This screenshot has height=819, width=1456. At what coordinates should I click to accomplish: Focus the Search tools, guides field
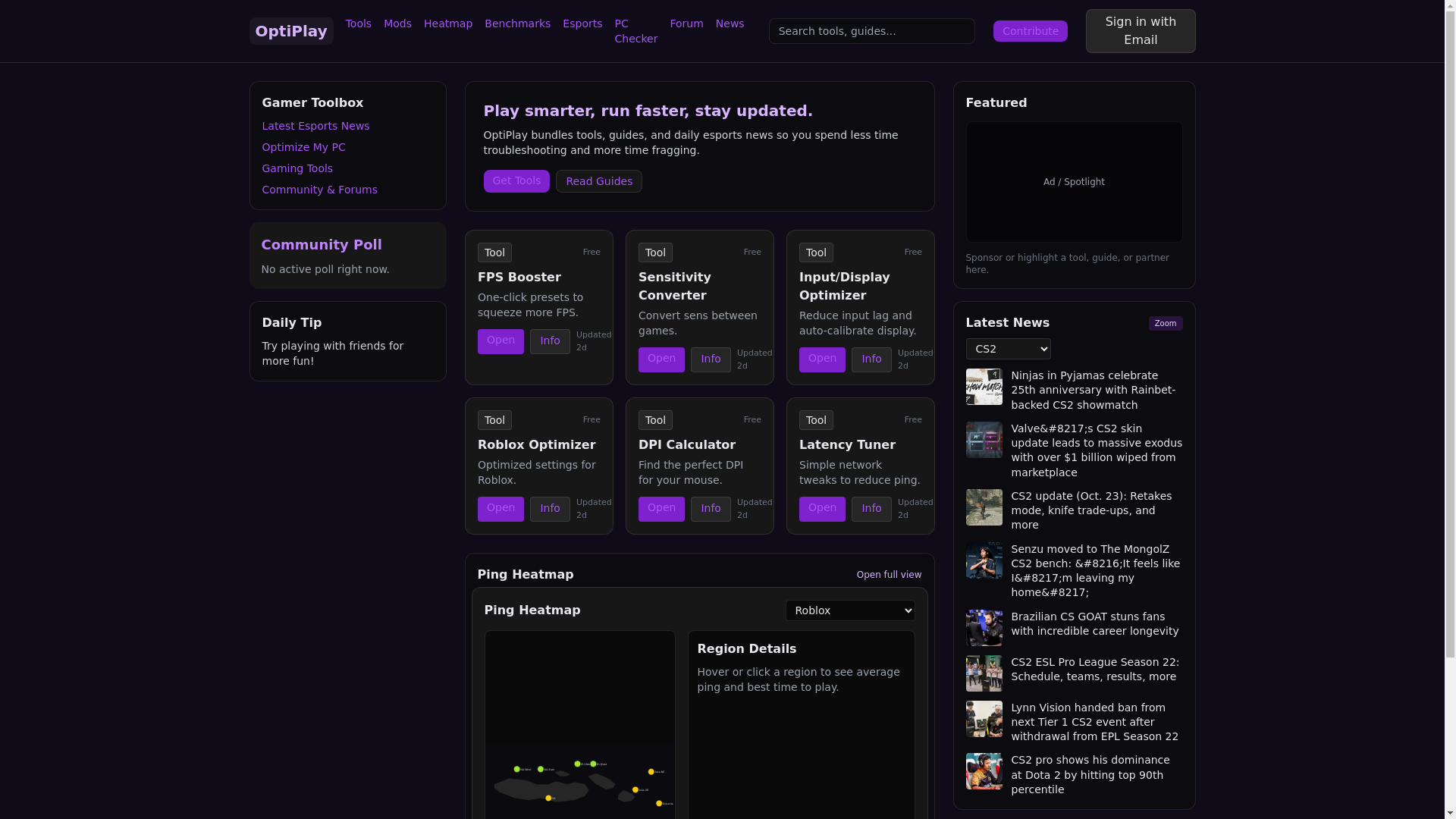coord(871,31)
